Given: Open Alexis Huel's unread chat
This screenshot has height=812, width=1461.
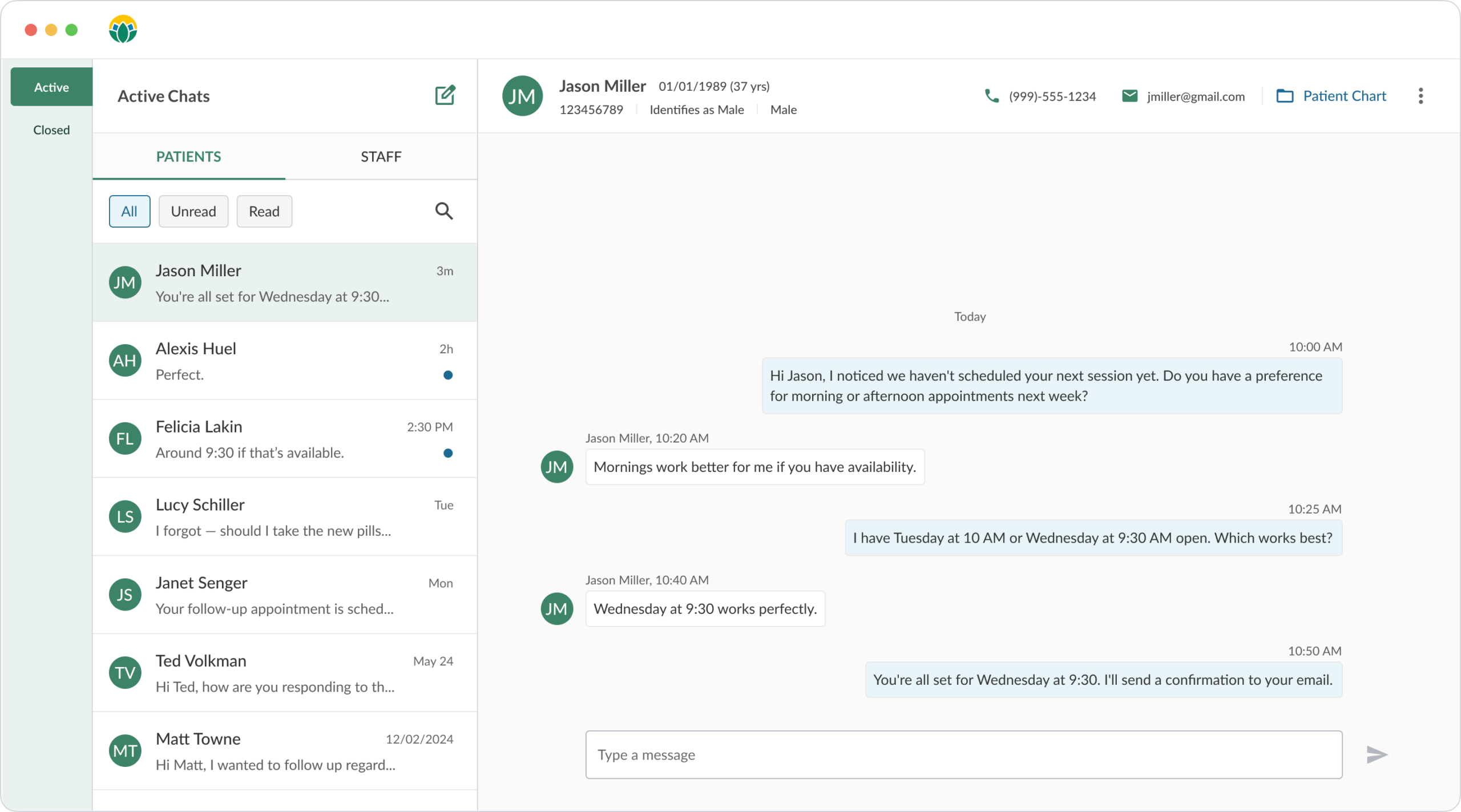Looking at the screenshot, I should pyautogui.click(x=284, y=361).
